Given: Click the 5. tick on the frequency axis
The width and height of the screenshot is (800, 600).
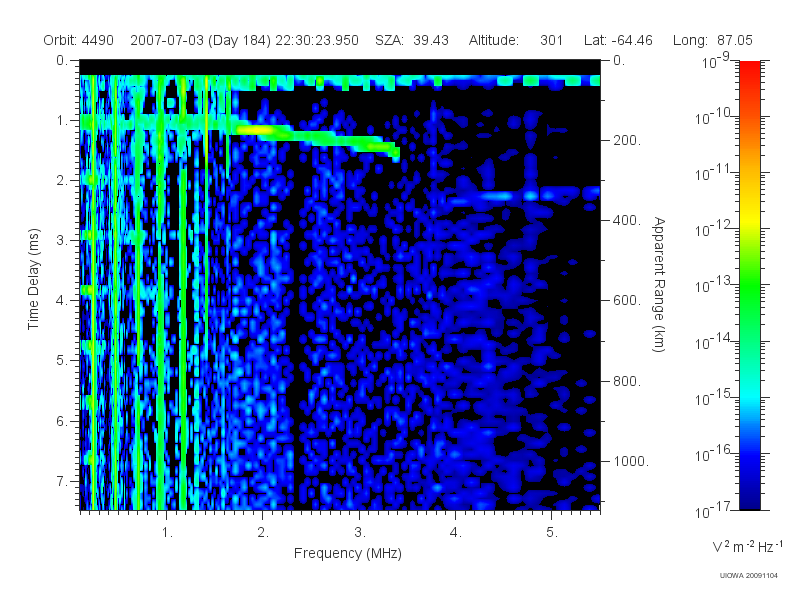Looking at the screenshot, I should click(x=552, y=533).
